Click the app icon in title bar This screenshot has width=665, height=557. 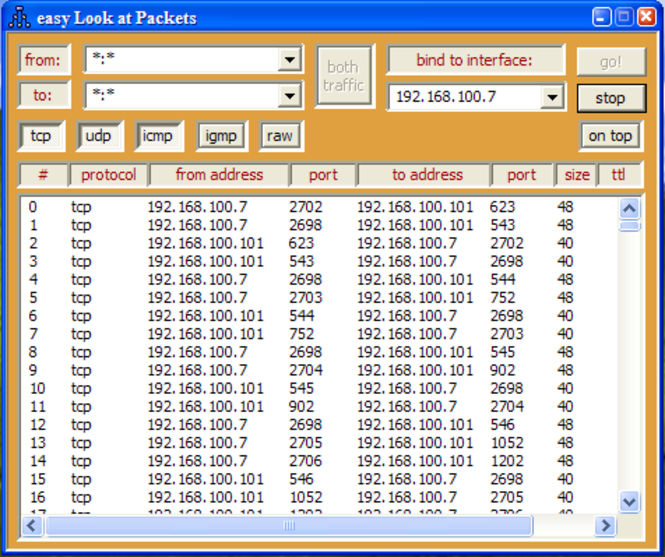(18, 18)
